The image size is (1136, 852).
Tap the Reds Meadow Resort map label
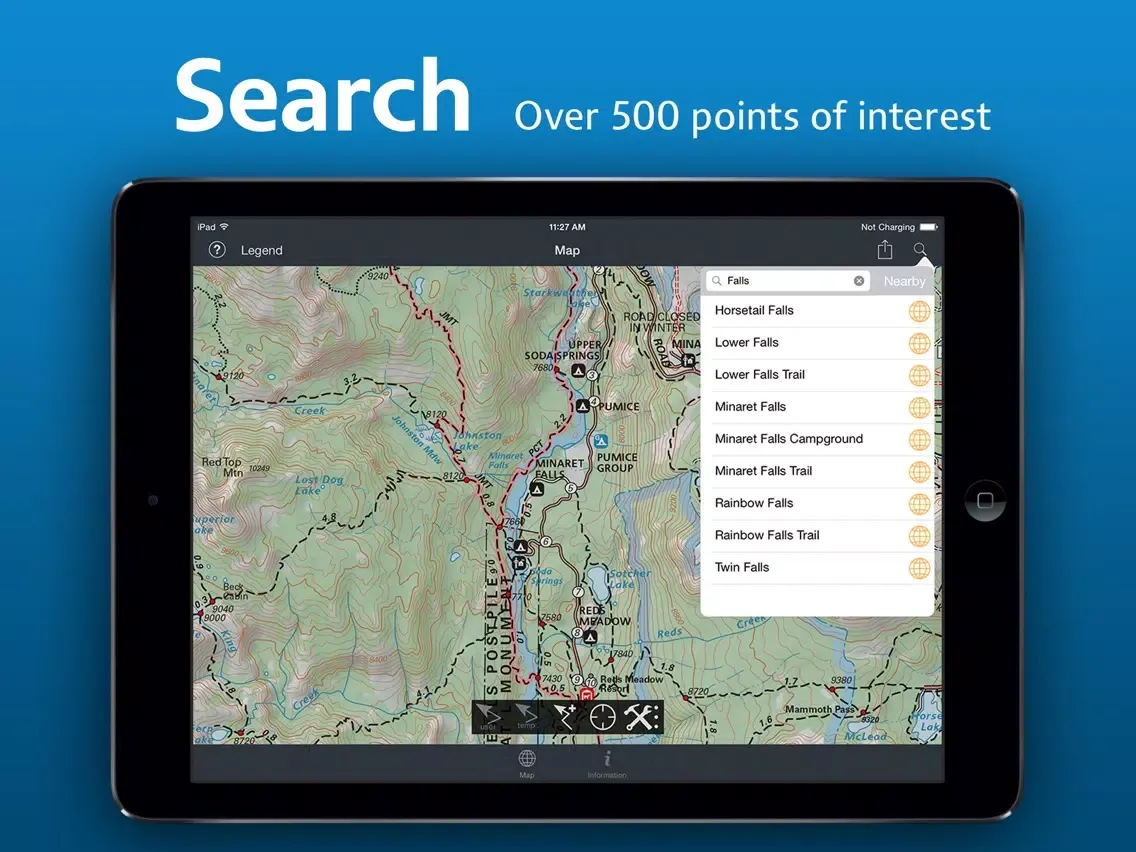[x=630, y=683]
